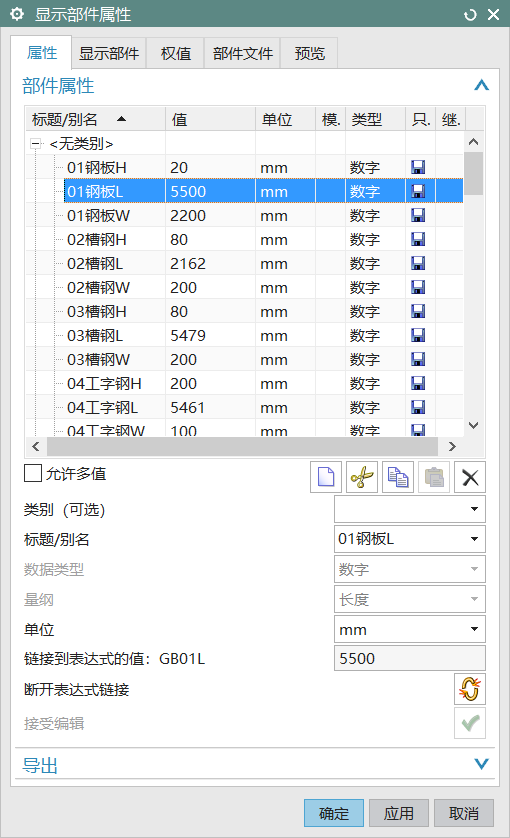
Task: Sort by the 标题/别名 column header
Action: pyautogui.click(x=96, y=119)
